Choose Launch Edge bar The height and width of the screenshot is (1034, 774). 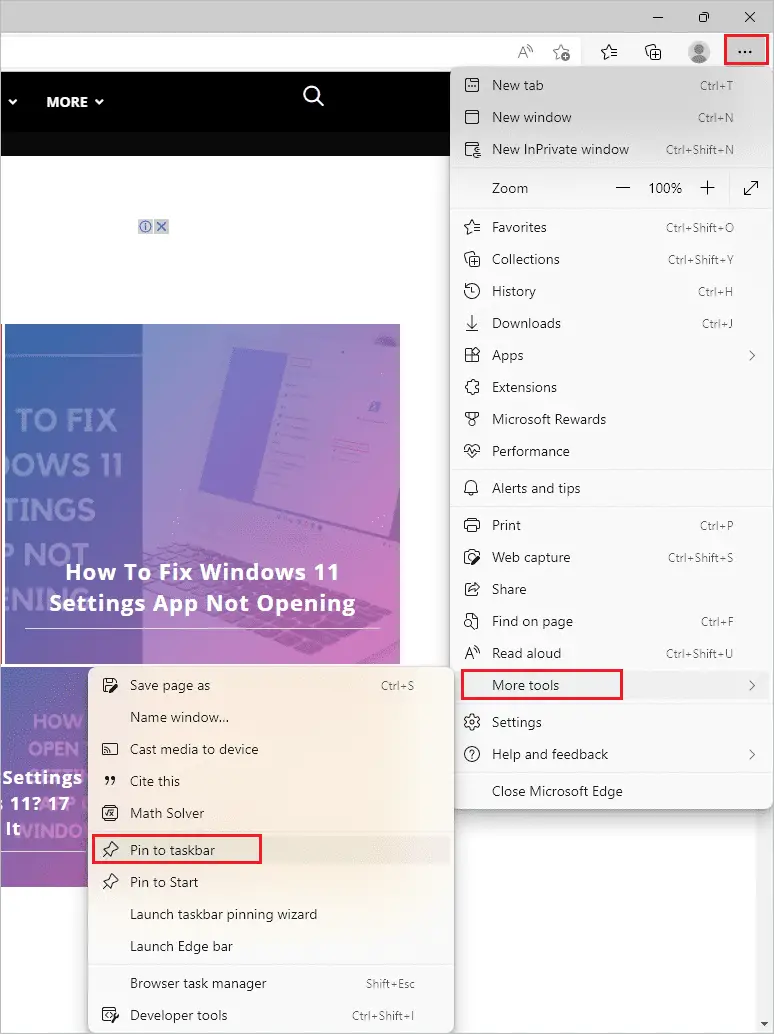(271, 946)
